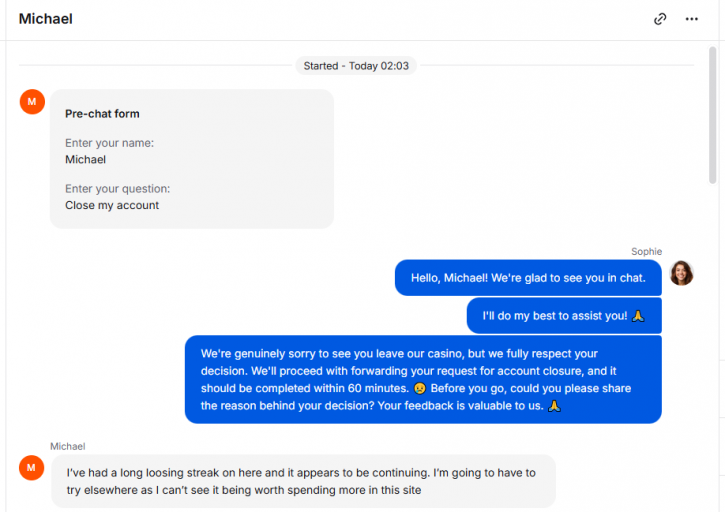Click 'Close my account' question text
This screenshot has width=725, height=512.
tap(112, 205)
